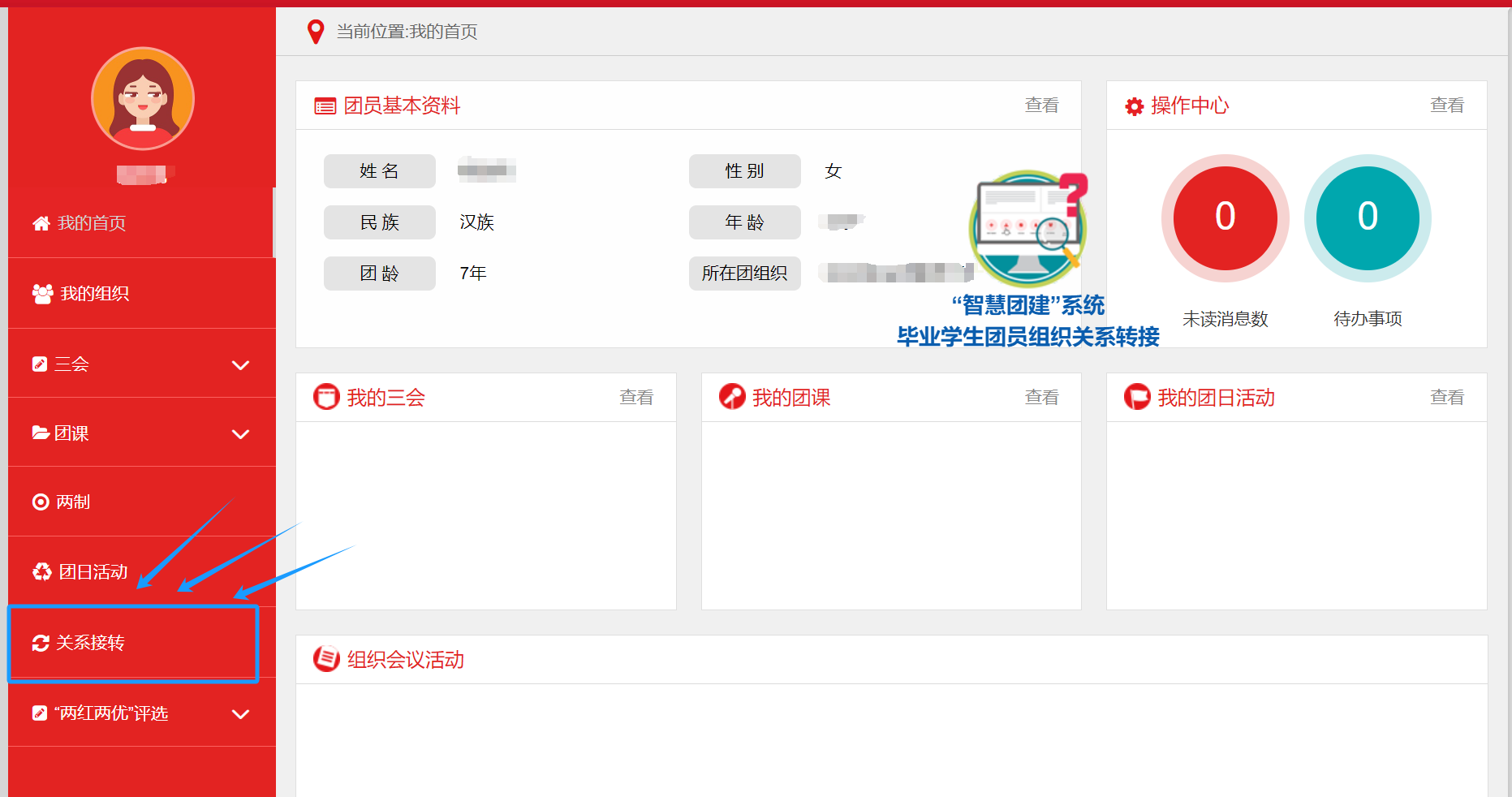Click the gear icon beside 操作中心
The height and width of the screenshot is (797, 1512).
pos(1134,106)
